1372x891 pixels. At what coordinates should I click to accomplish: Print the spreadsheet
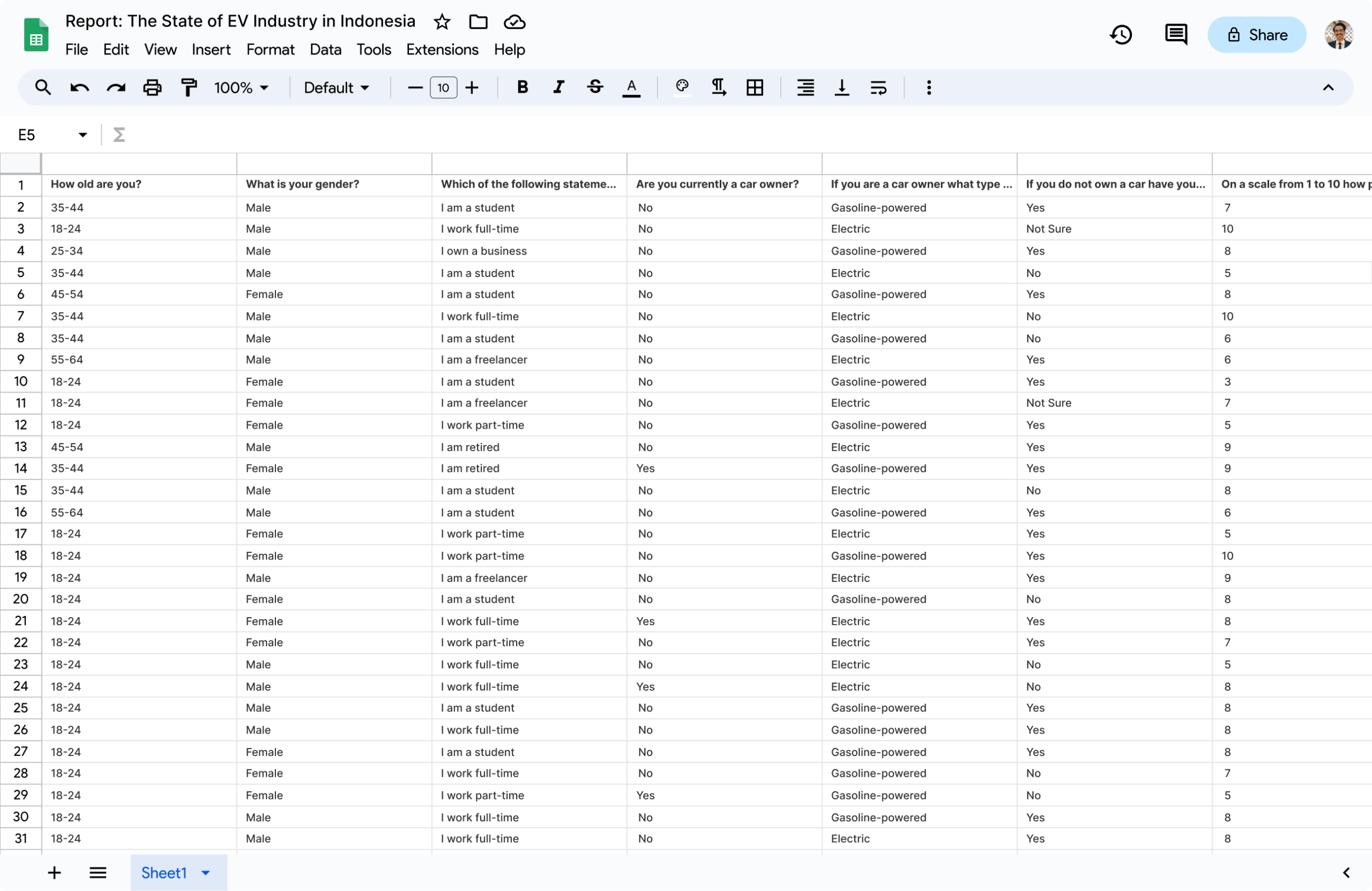[152, 88]
